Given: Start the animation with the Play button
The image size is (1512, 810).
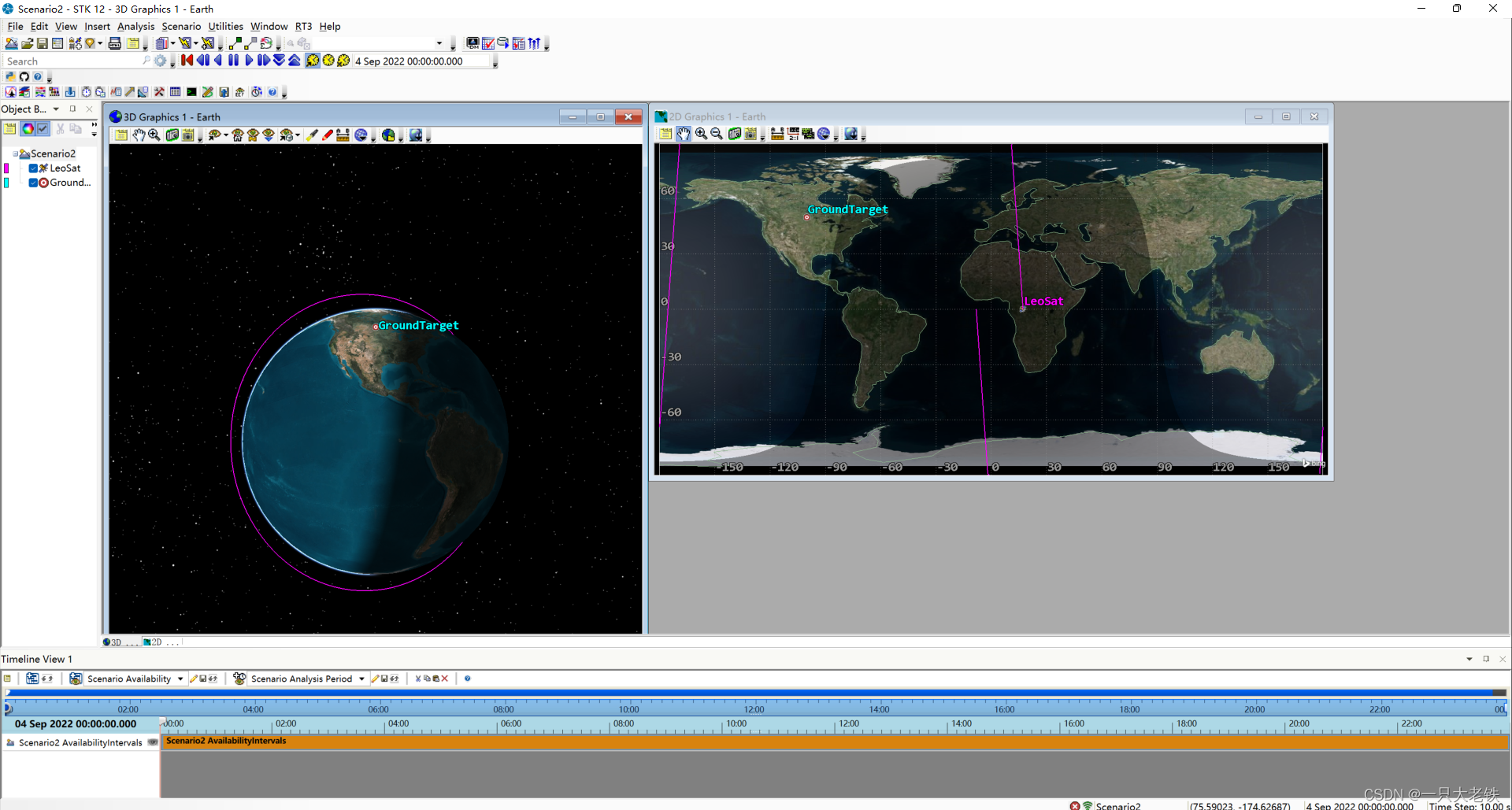Looking at the screenshot, I should click(x=249, y=61).
